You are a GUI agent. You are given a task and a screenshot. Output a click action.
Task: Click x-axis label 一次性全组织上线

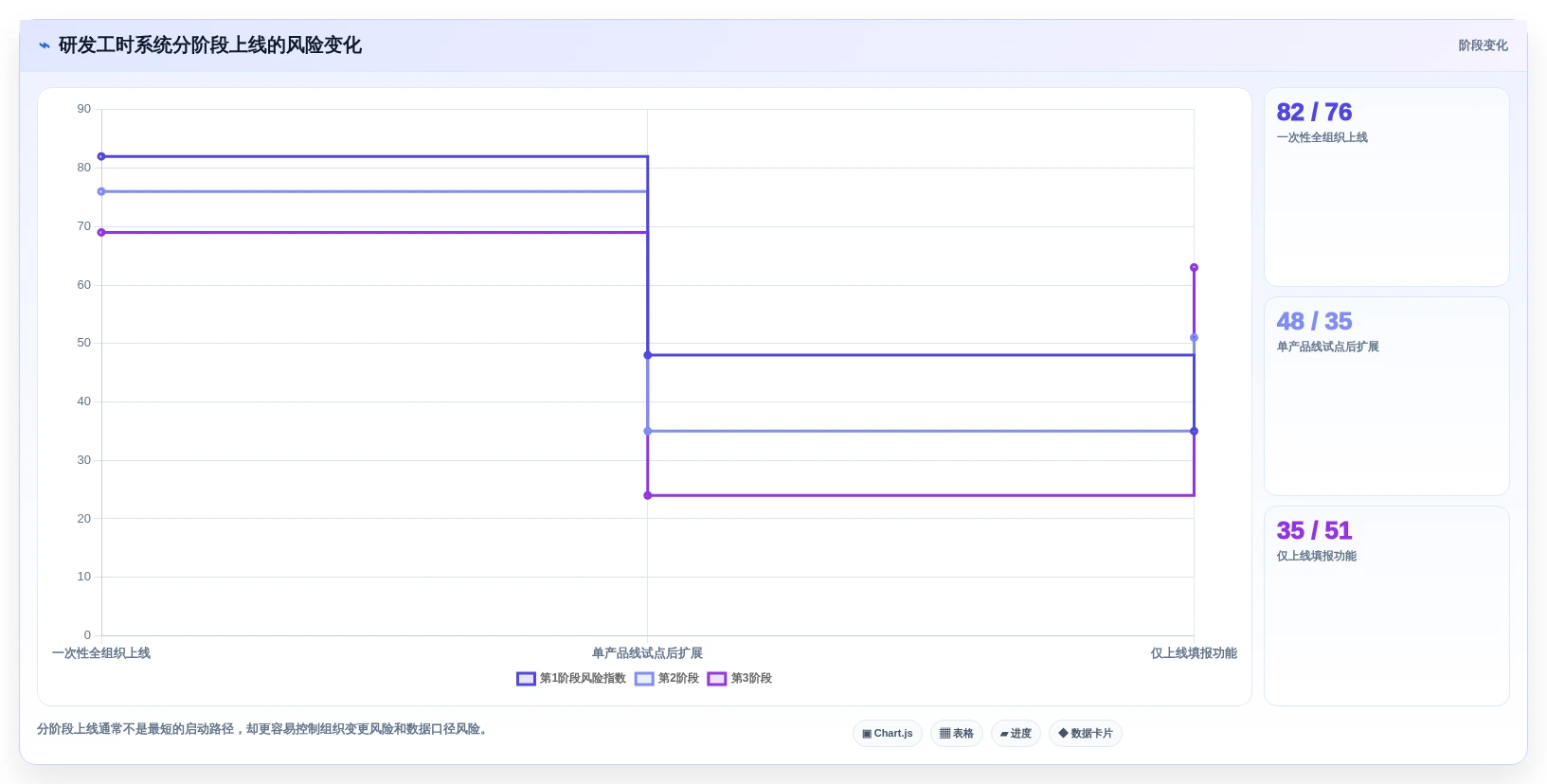tap(101, 653)
